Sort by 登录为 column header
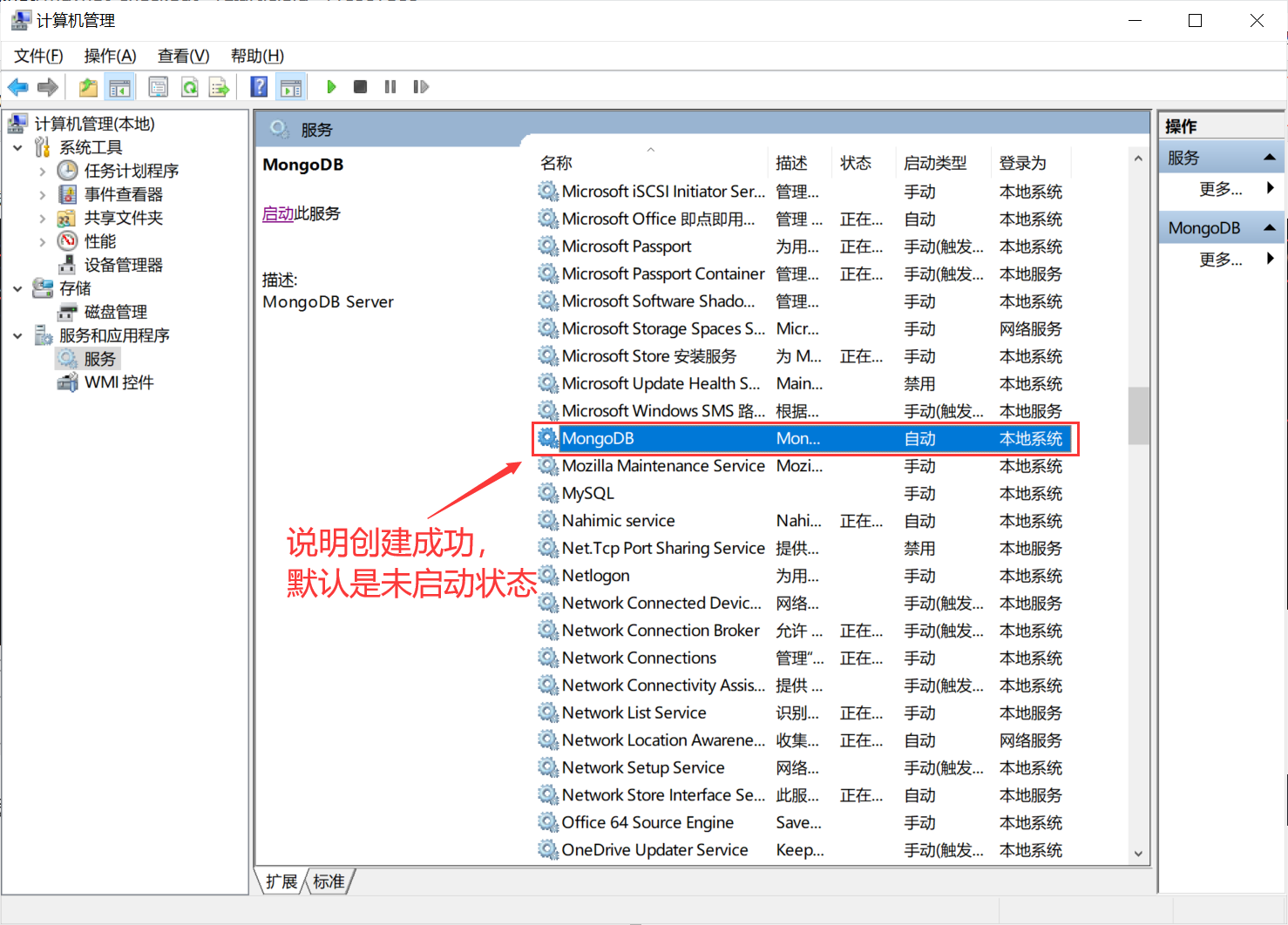 click(x=1031, y=163)
